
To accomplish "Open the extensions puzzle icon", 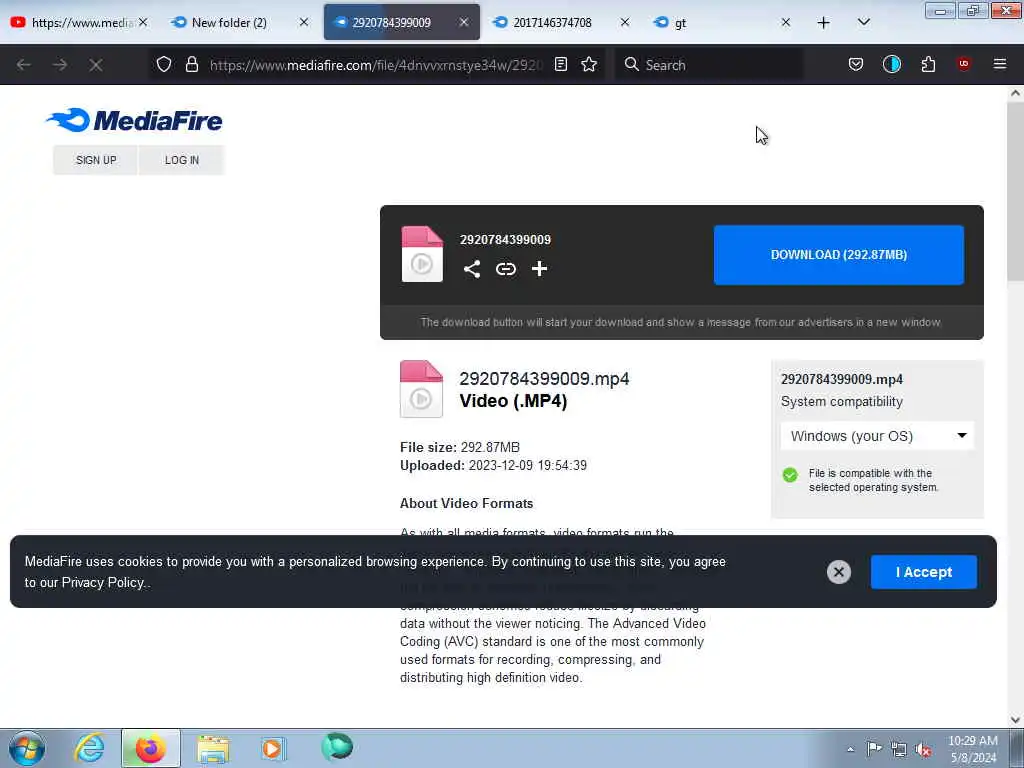I will click(928, 65).
